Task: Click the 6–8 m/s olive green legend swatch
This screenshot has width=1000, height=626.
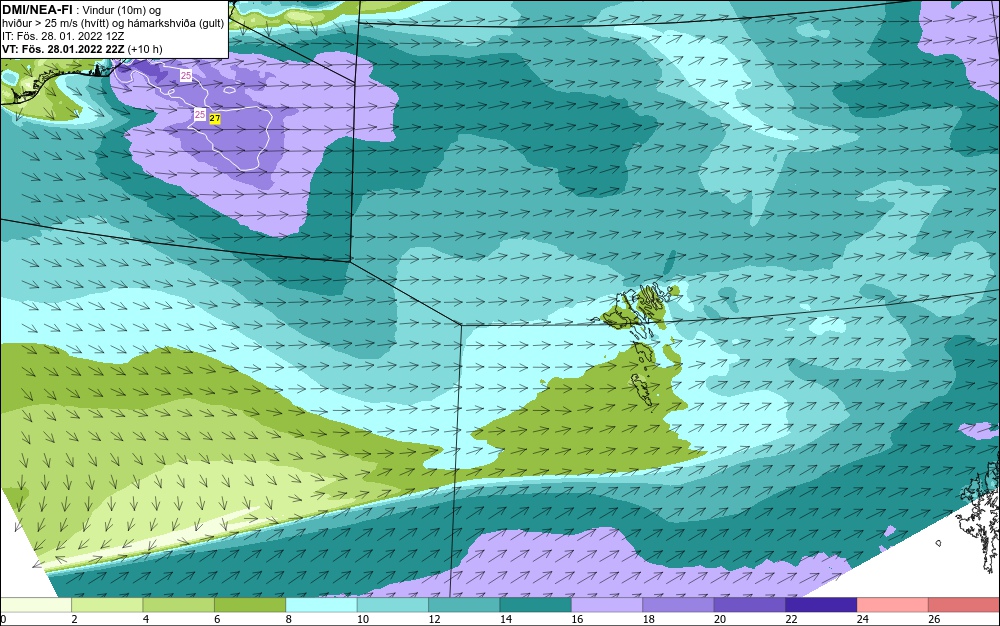Action: pyautogui.click(x=250, y=605)
